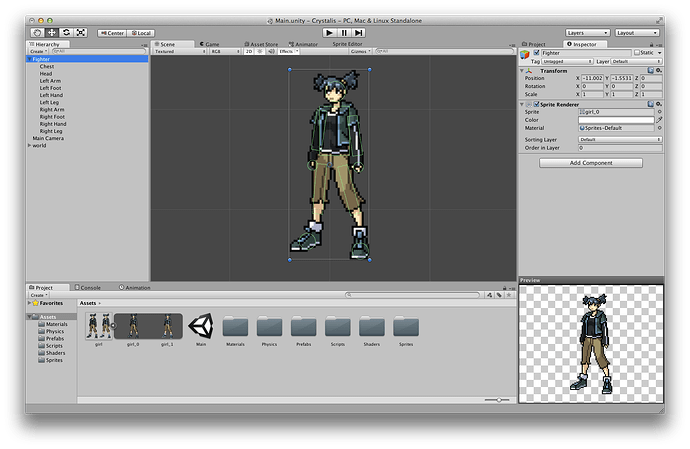Click the Color eyedropper icon
Image resolution: width=690 pixels, height=449 pixels.
[660, 120]
